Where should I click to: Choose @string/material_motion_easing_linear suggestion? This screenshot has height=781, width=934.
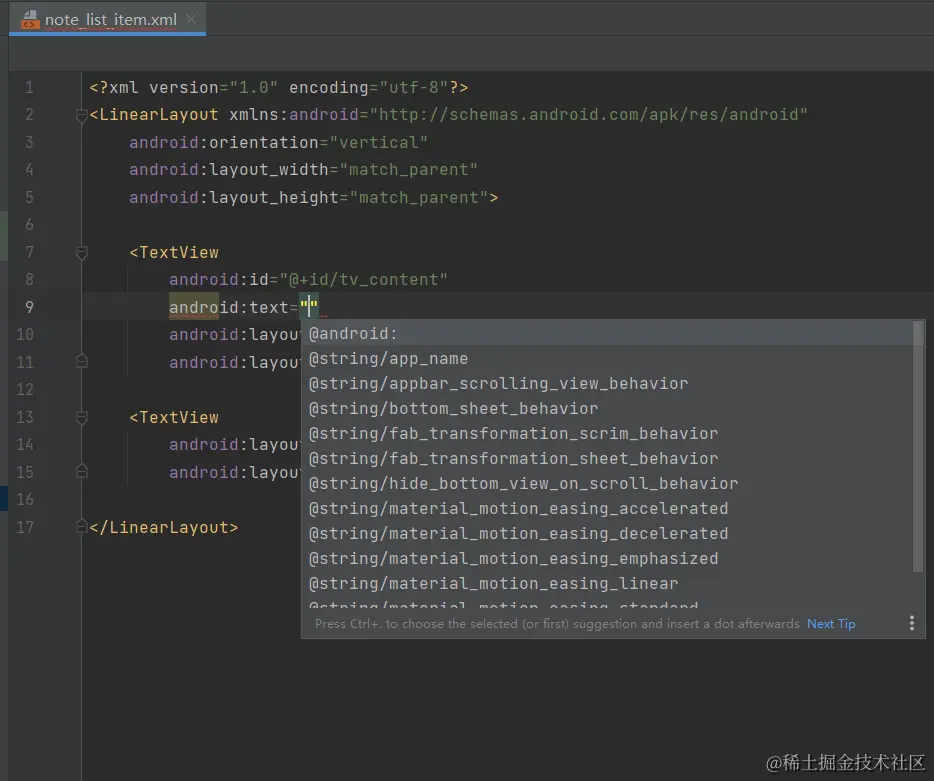(x=608, y=584)
